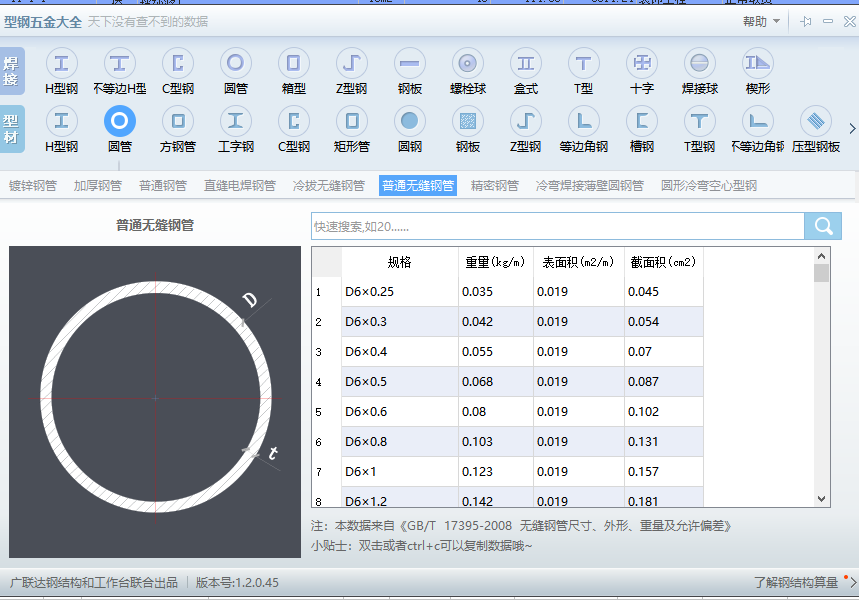Screen dimensions: 859x608
Task: Select the 盒式 section icon
Action: 526,64
